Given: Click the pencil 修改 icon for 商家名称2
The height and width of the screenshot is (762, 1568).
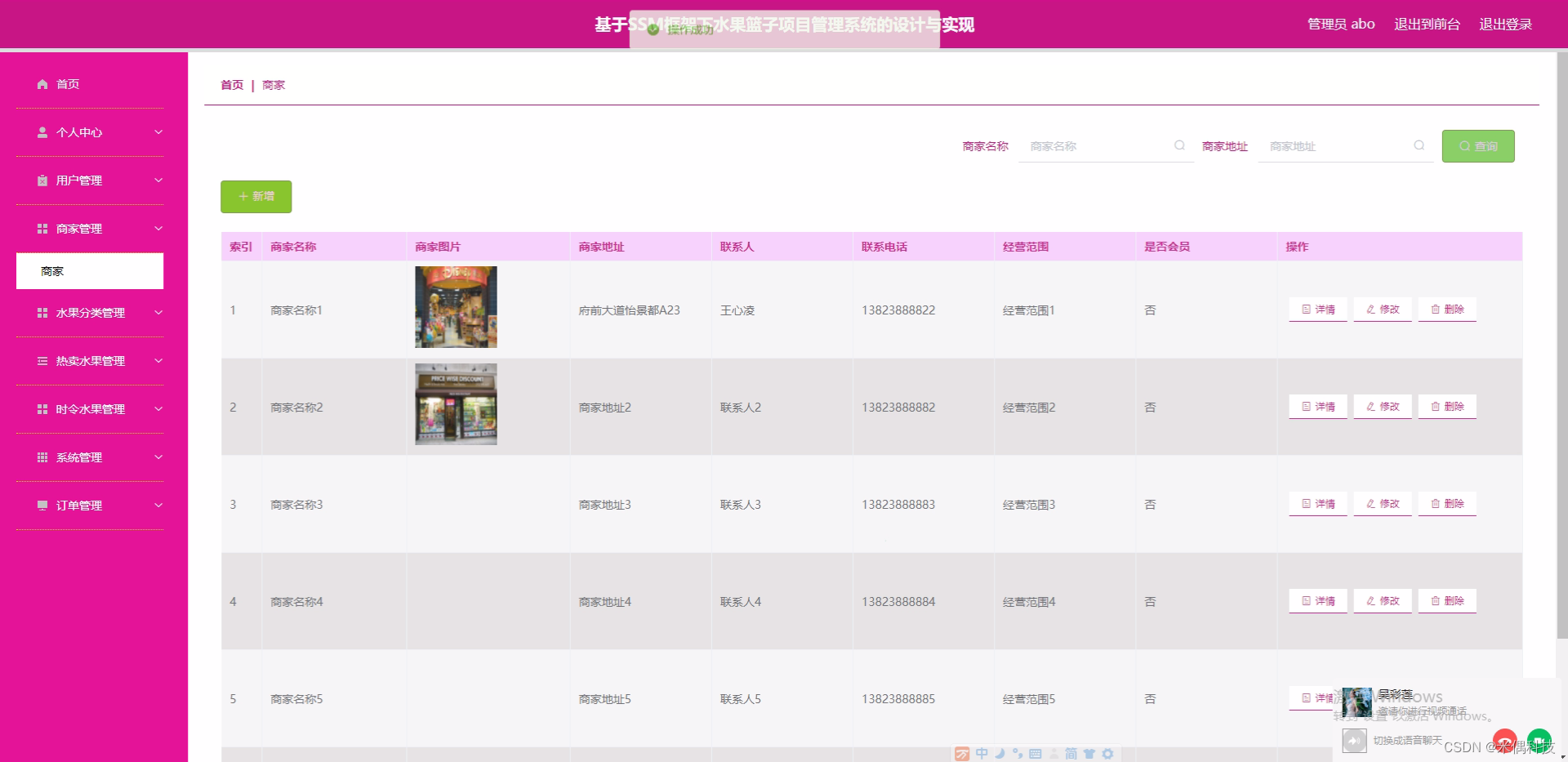Looking at the screenshot, I should [1372, 406].
